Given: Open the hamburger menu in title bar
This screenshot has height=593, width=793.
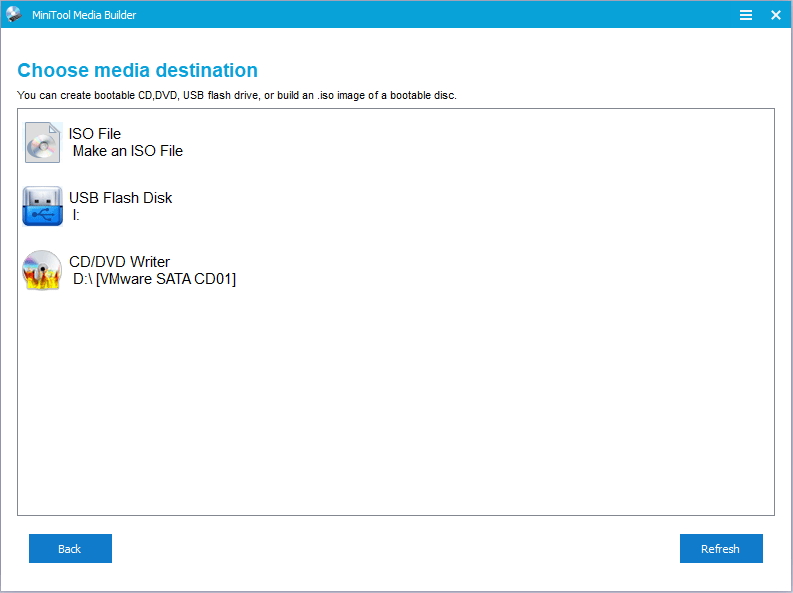Looking at the screenshot, I should coord(746,15).
